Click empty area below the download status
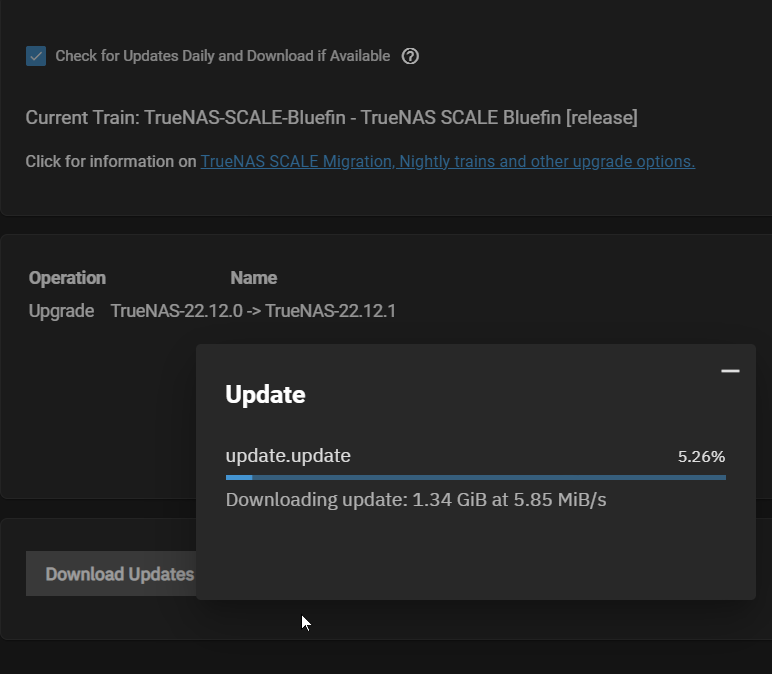This screenshot has height=674, width=772. click(x=476, y=554)
